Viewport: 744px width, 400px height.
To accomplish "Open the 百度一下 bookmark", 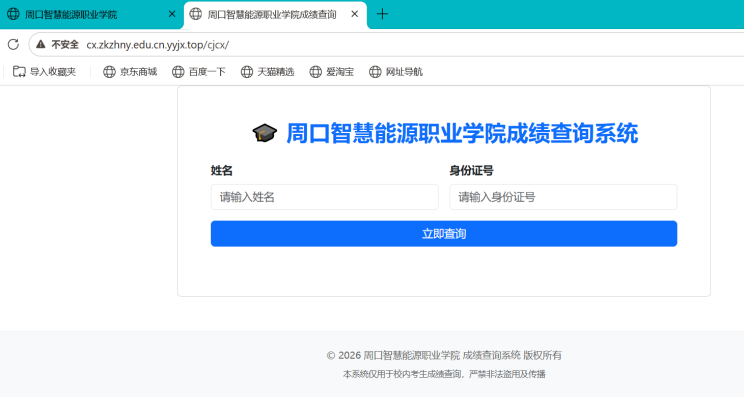I will coord(199,72).
